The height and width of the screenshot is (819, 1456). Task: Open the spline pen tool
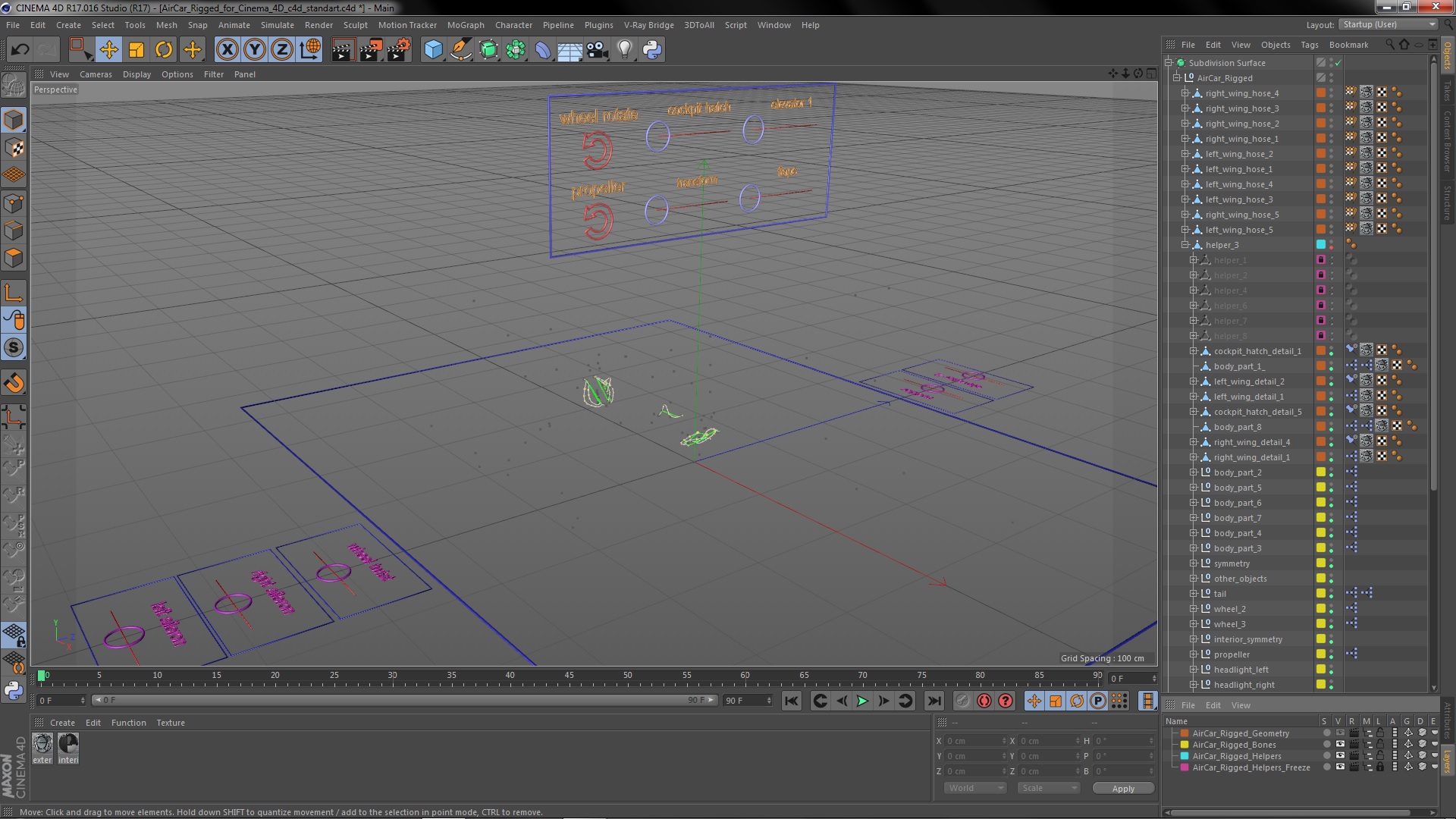pyautogui.click(x=460, y=50)
